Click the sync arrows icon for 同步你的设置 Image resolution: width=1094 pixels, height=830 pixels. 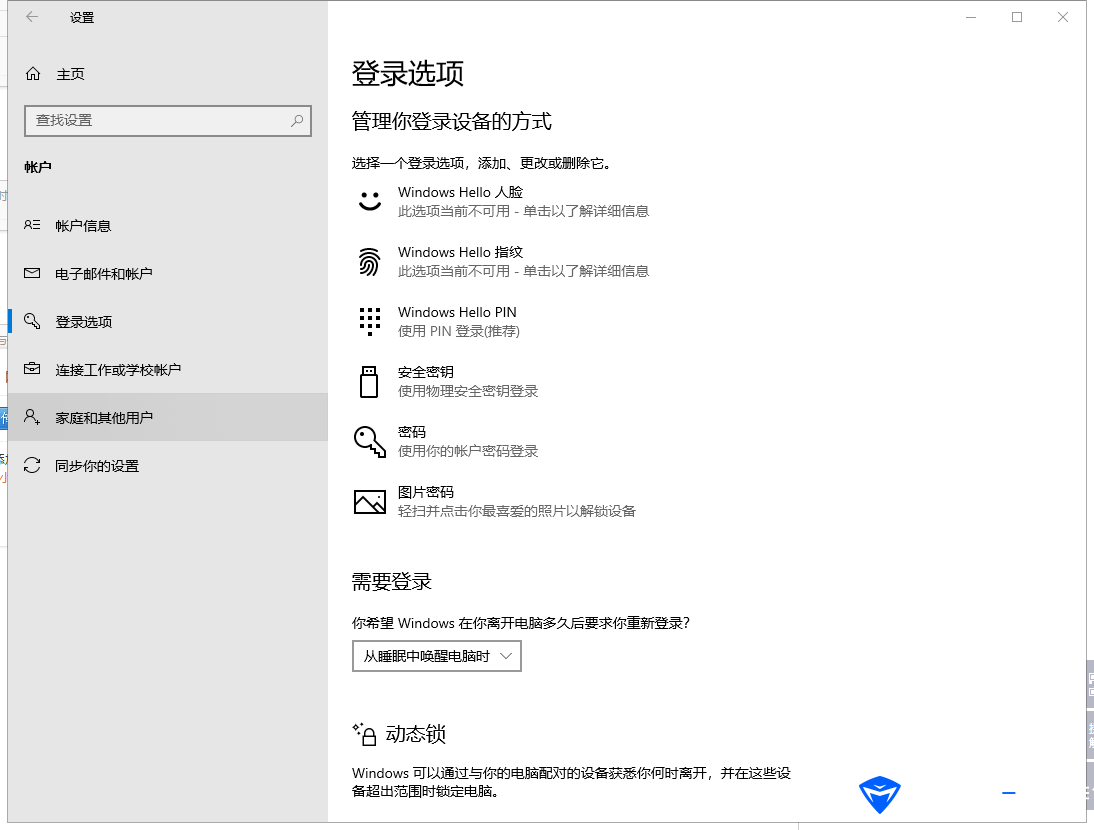[x=32, y=465]
